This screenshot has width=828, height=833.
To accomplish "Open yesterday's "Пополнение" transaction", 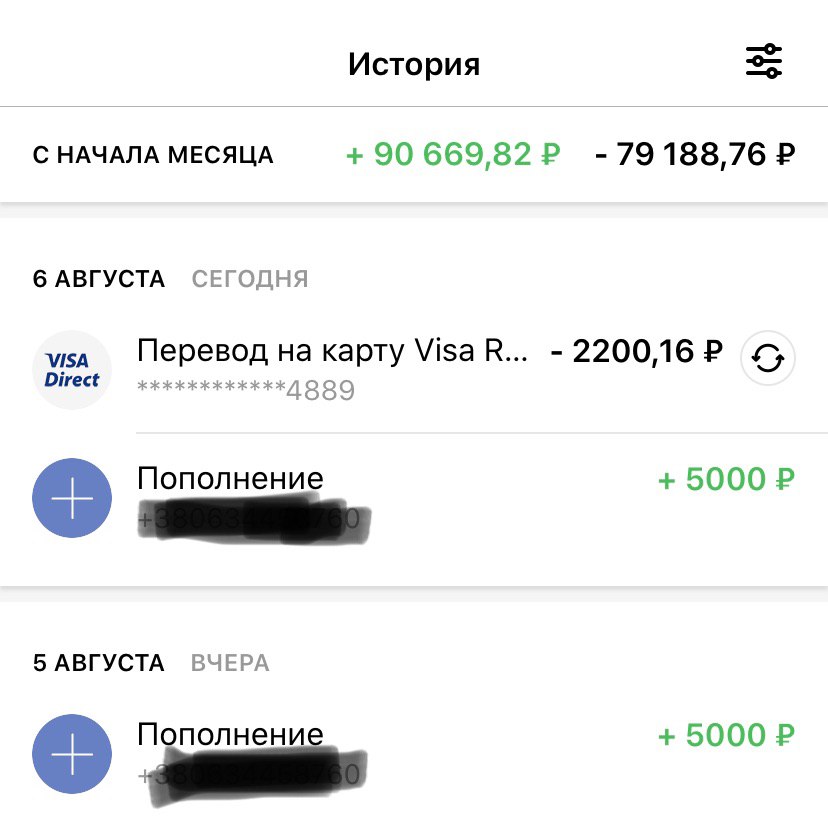I will (x=230, y=735).
